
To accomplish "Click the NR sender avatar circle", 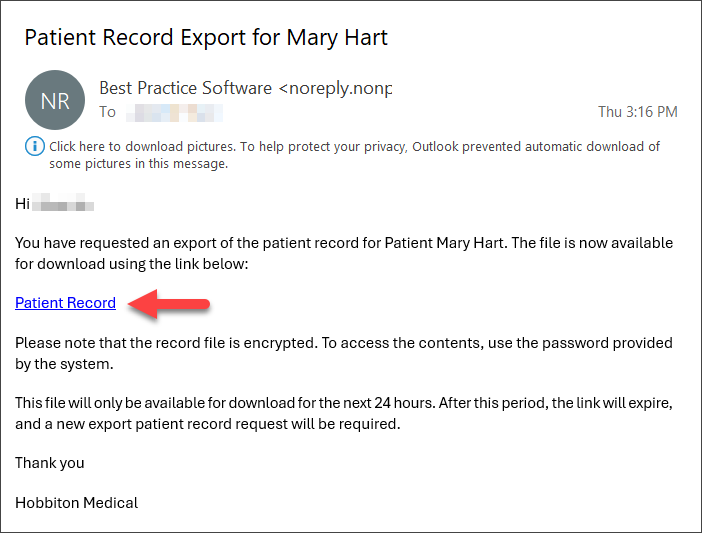I will click(x=54, y=100).
